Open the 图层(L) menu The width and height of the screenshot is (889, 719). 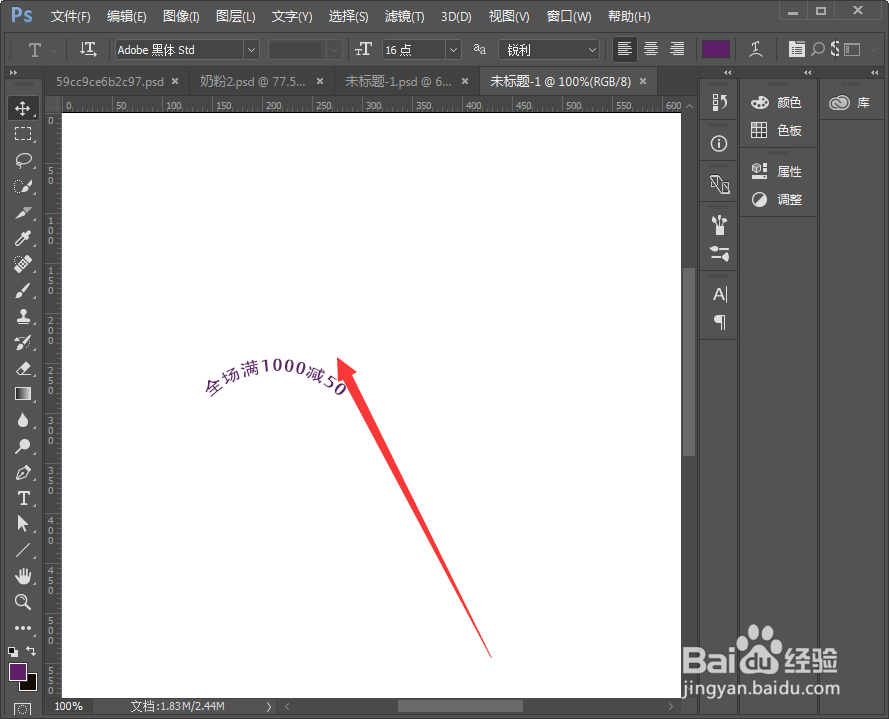click(x=236, y=16)
